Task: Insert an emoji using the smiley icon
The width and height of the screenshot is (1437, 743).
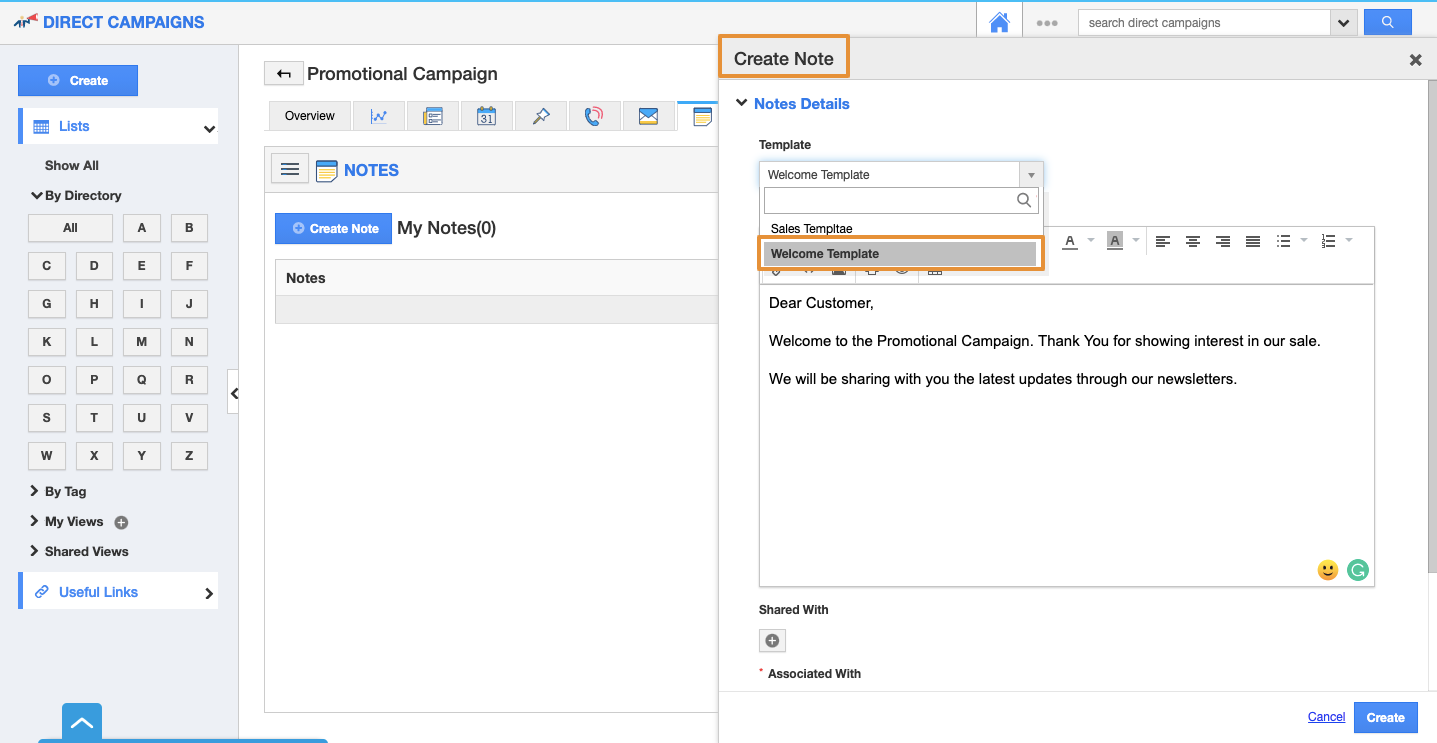Action: pos(1327,570)
